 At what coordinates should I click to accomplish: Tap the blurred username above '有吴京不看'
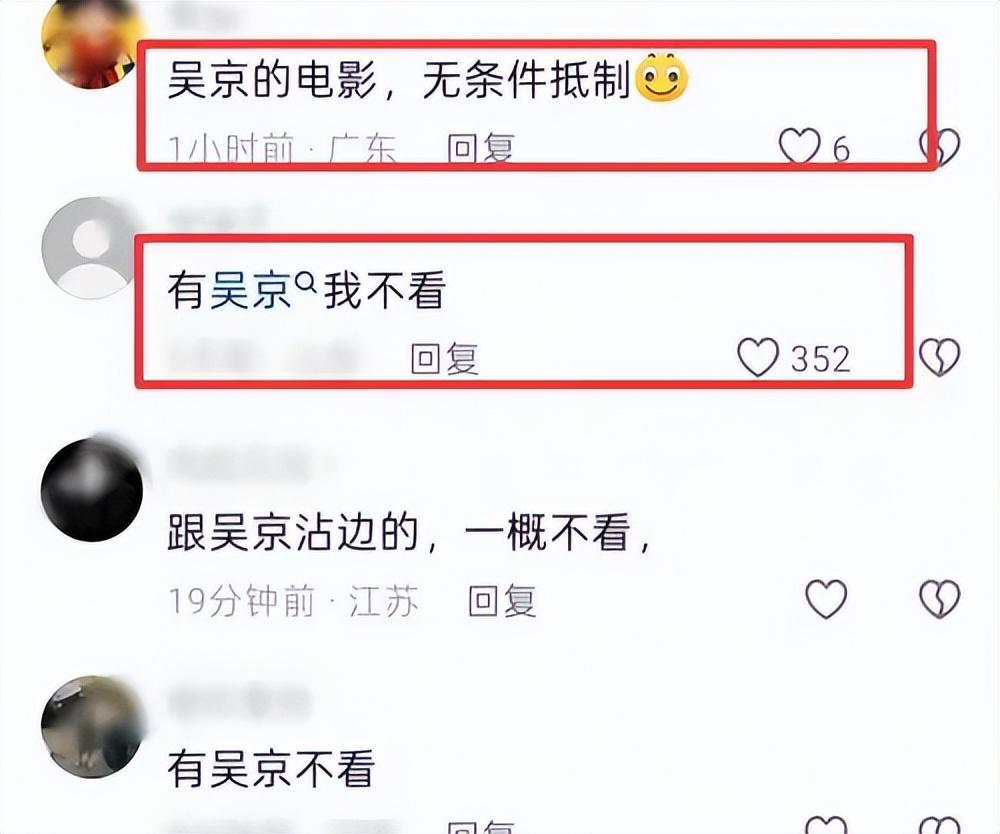239,701
